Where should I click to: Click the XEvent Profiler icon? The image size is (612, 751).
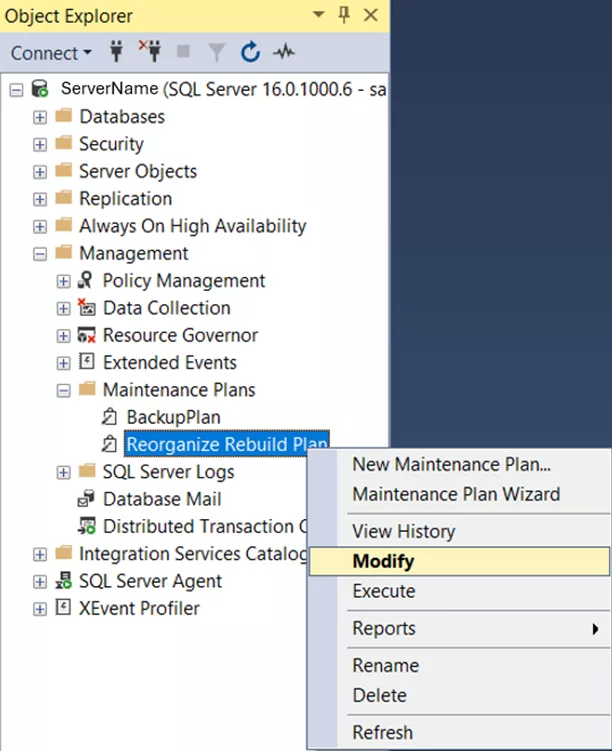[63, 607]
